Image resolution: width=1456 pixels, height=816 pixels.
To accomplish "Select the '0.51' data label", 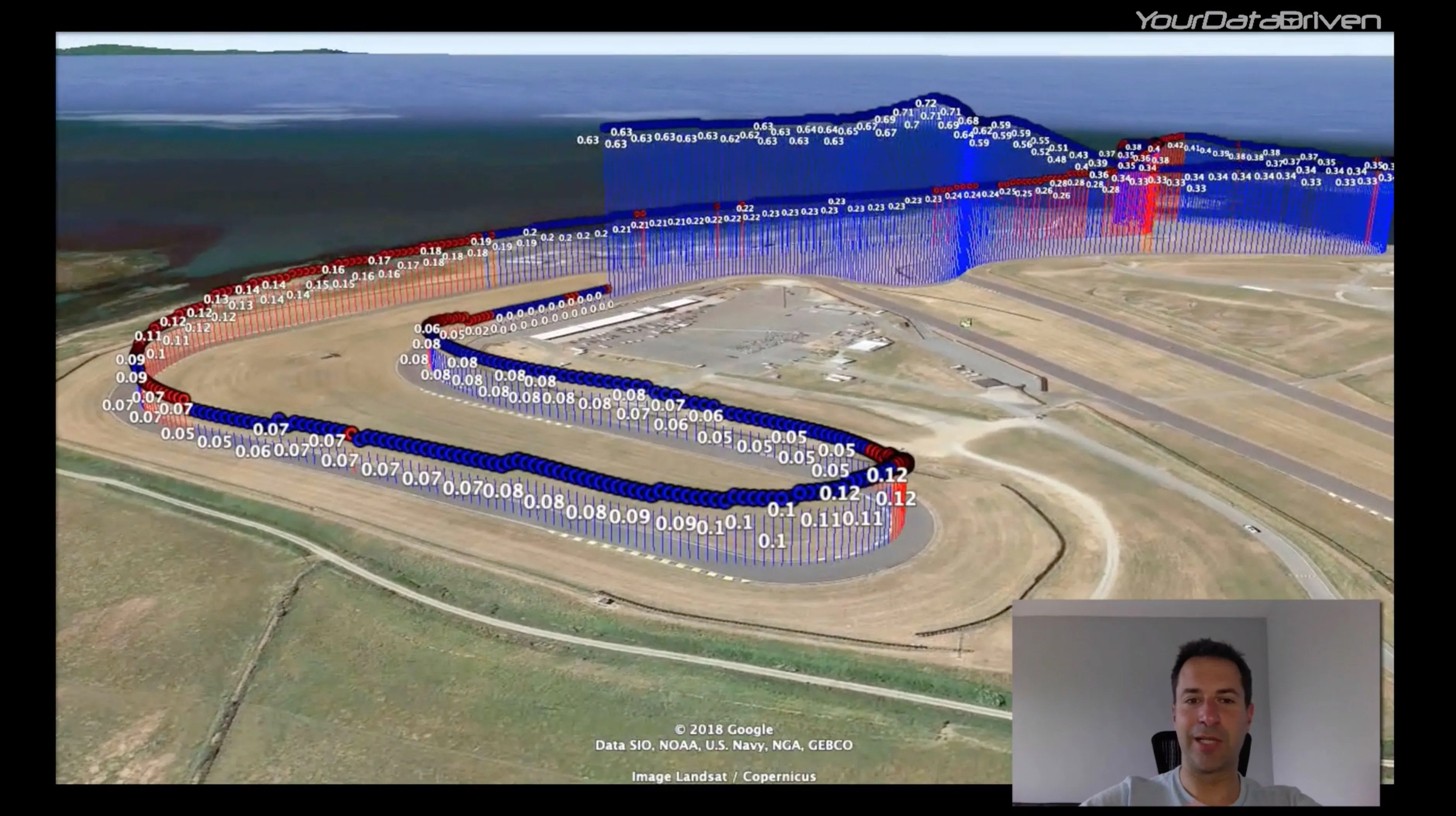I will [1058, 148].
